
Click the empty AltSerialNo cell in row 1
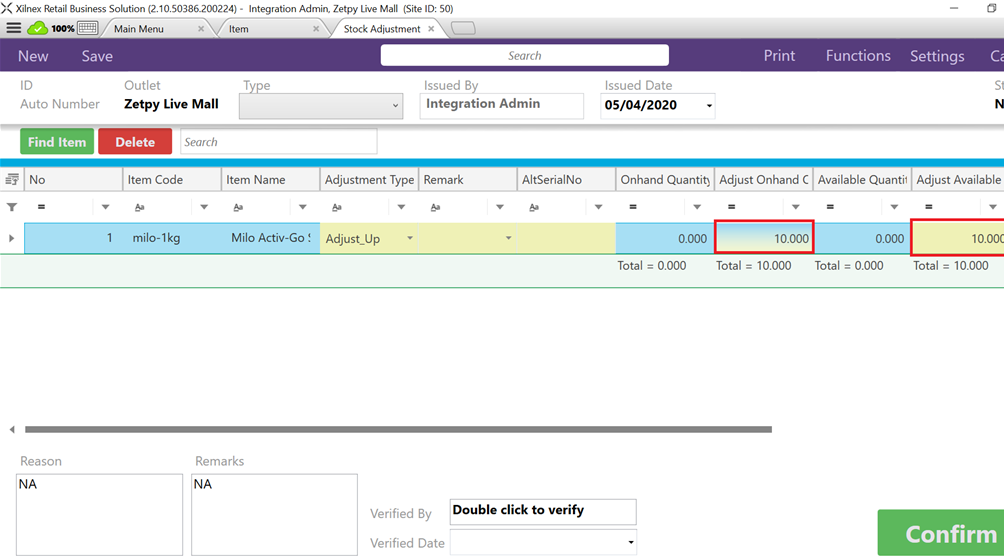click(x=566, y=238)
